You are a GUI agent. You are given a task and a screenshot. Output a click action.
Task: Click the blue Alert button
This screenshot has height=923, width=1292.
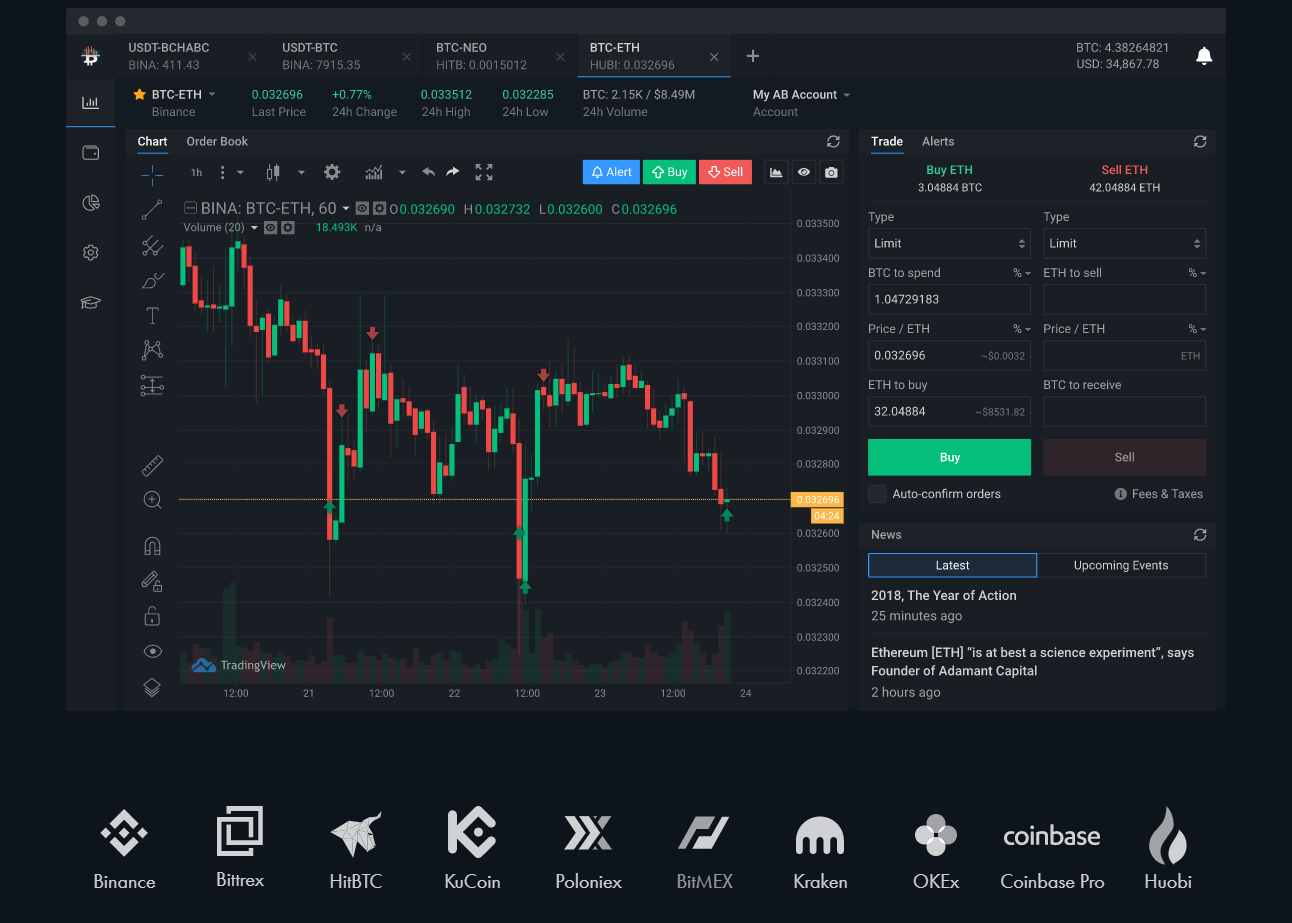(611, 172)
